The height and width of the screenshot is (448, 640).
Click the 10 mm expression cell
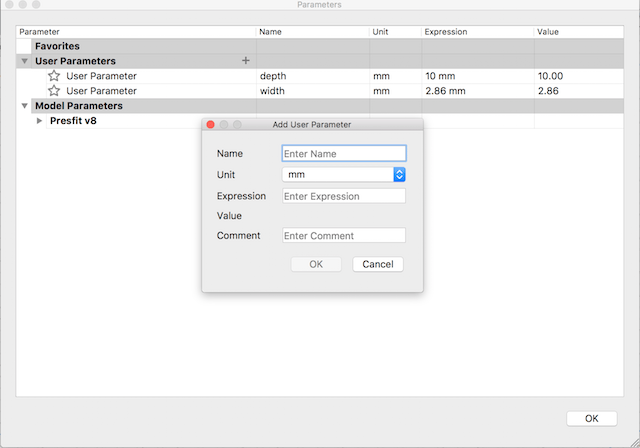pos(478,76)
